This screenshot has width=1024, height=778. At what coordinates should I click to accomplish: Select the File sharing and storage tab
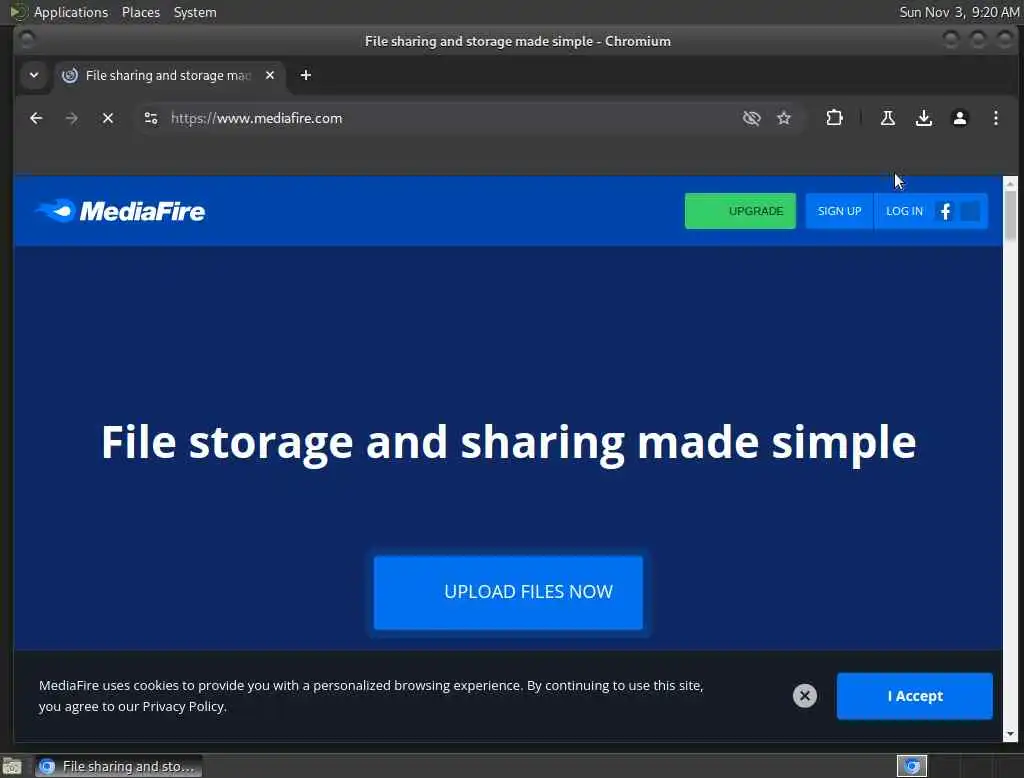coord(169,76)
